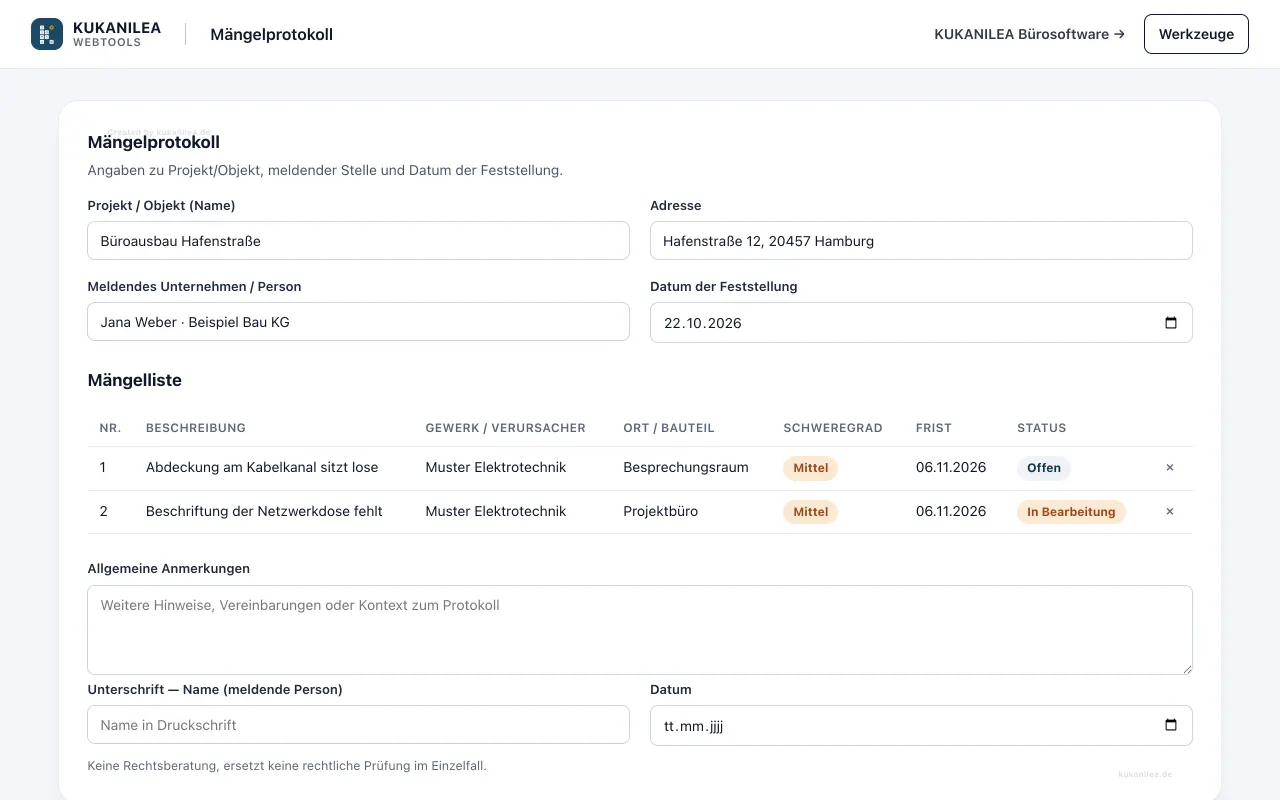
Task: Select 'Beschriftung der Netzwerkdose fehlt' description
Action: tap(264, 511)
